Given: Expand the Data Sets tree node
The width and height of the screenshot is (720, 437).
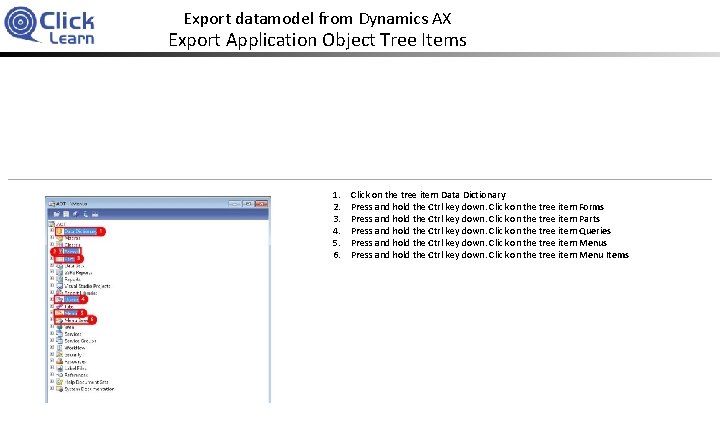Looking at the screenshot, I should (x=52, y=265).
